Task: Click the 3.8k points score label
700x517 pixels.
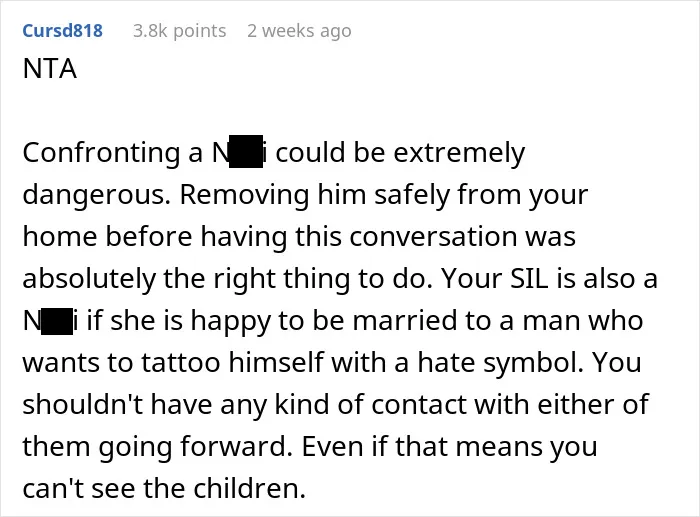Action: 179,31
